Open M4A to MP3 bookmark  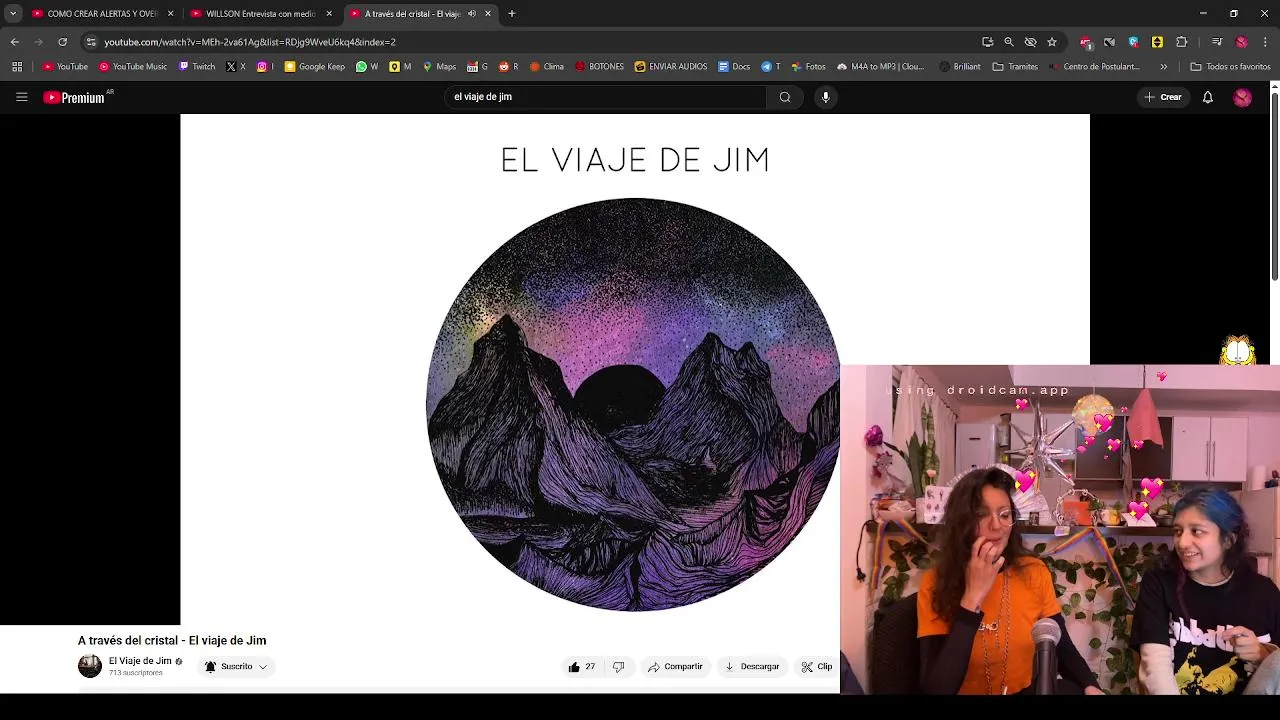pos(880,67)
